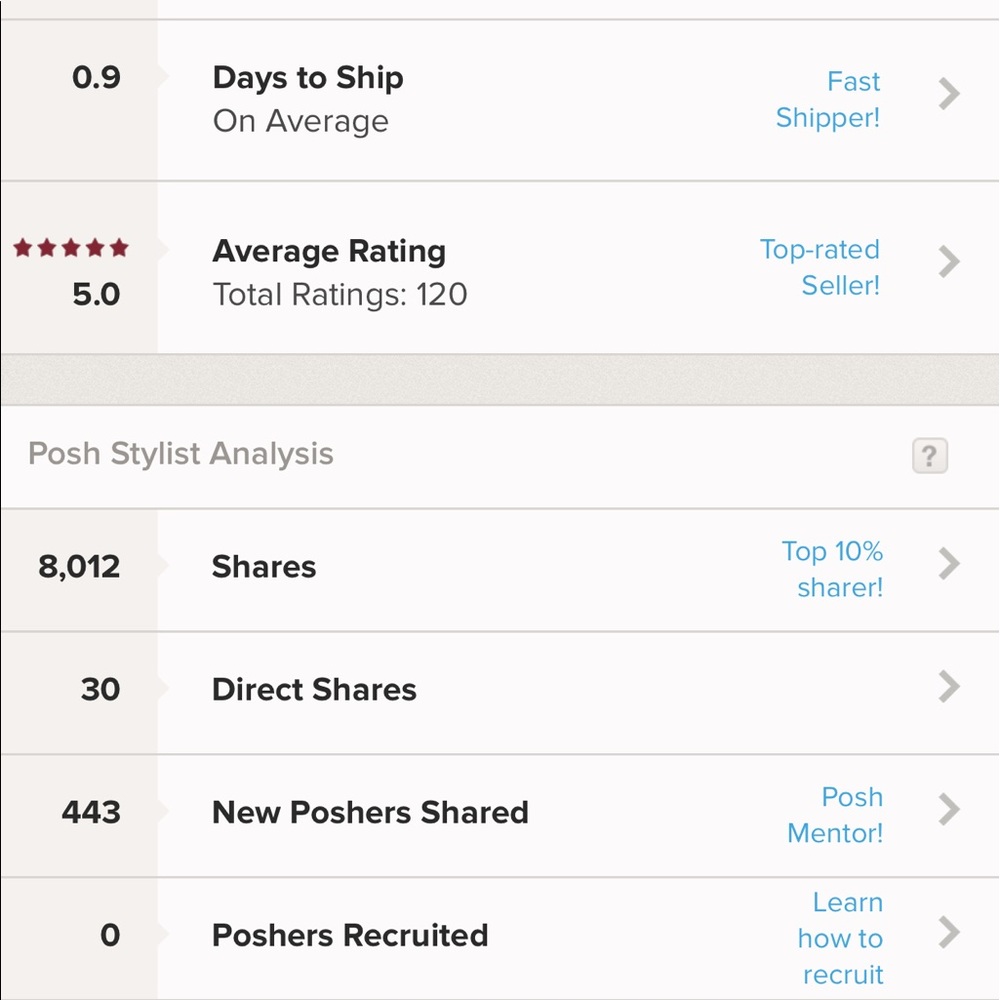
Task: Open Poshers Recruited chevron arrow
Action: (949, 933)
